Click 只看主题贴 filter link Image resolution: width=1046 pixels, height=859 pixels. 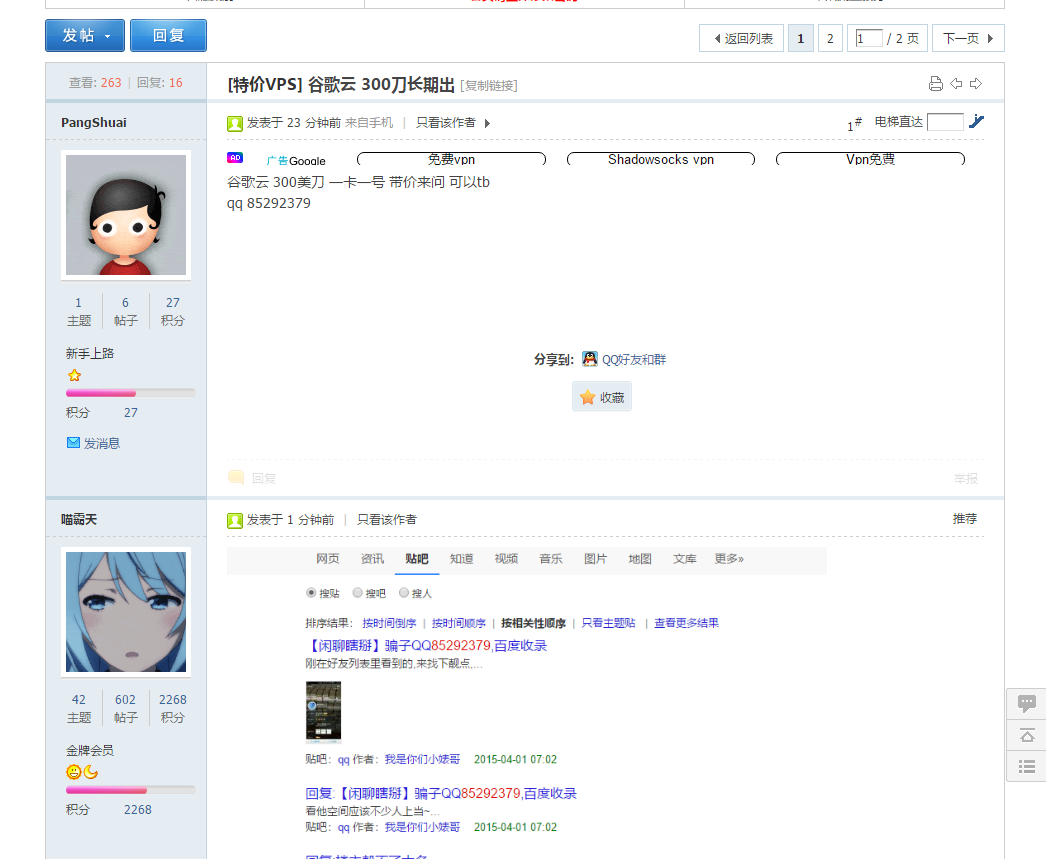pyautogui.click(x=608, y=623)
